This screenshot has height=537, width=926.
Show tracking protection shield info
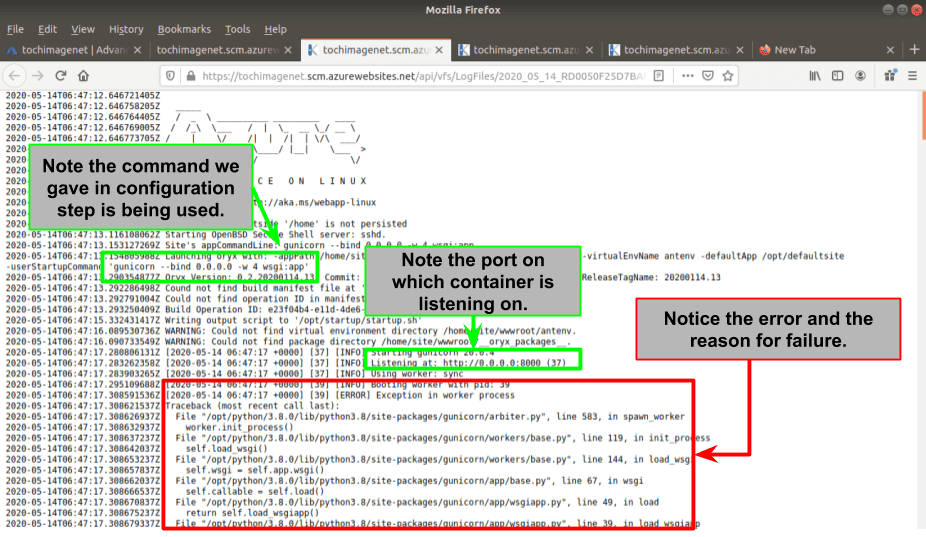171,76
